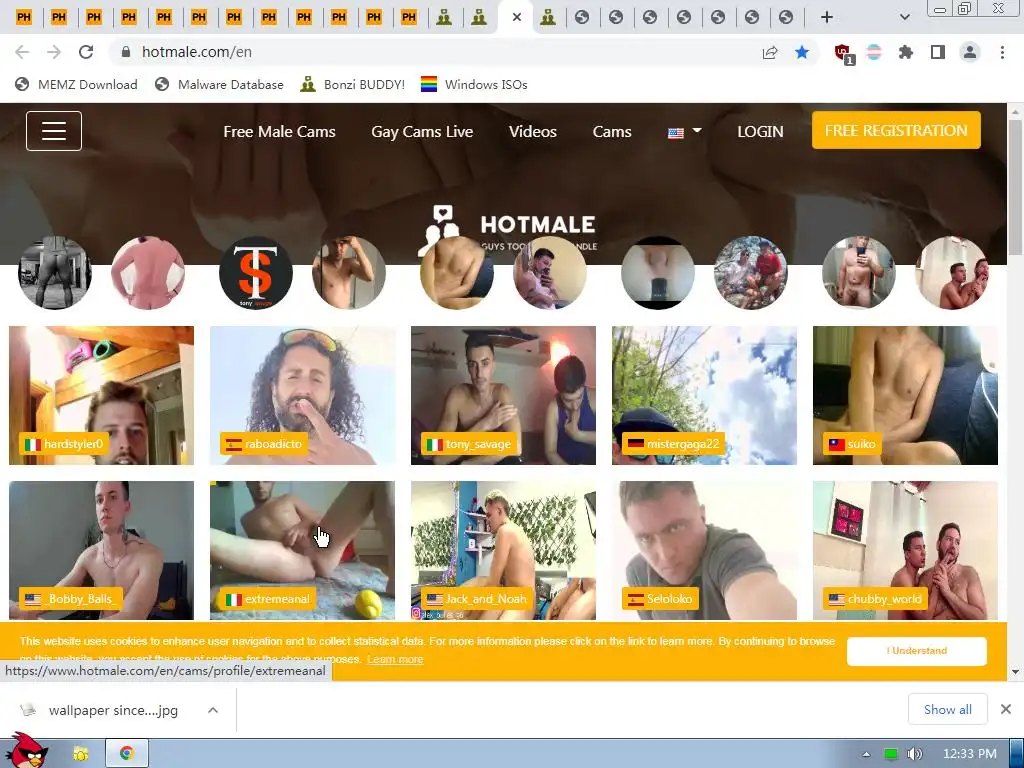The height and width of the screenshot is (768, 1024).
Task: Click the page's vertical scrollbar thumb
Action: tap(1015, 186)
